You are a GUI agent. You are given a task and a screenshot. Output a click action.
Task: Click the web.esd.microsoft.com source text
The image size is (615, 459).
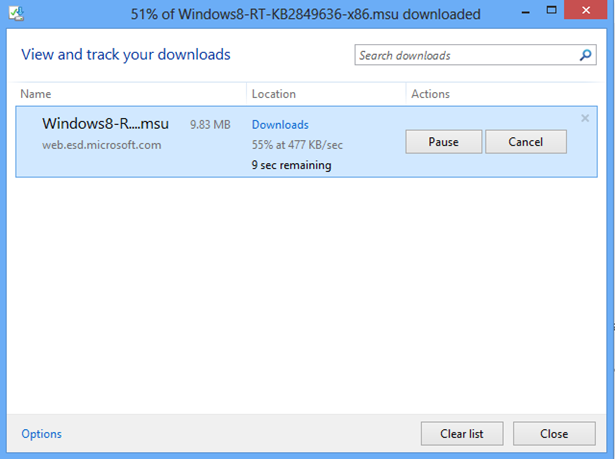[102, 145]
